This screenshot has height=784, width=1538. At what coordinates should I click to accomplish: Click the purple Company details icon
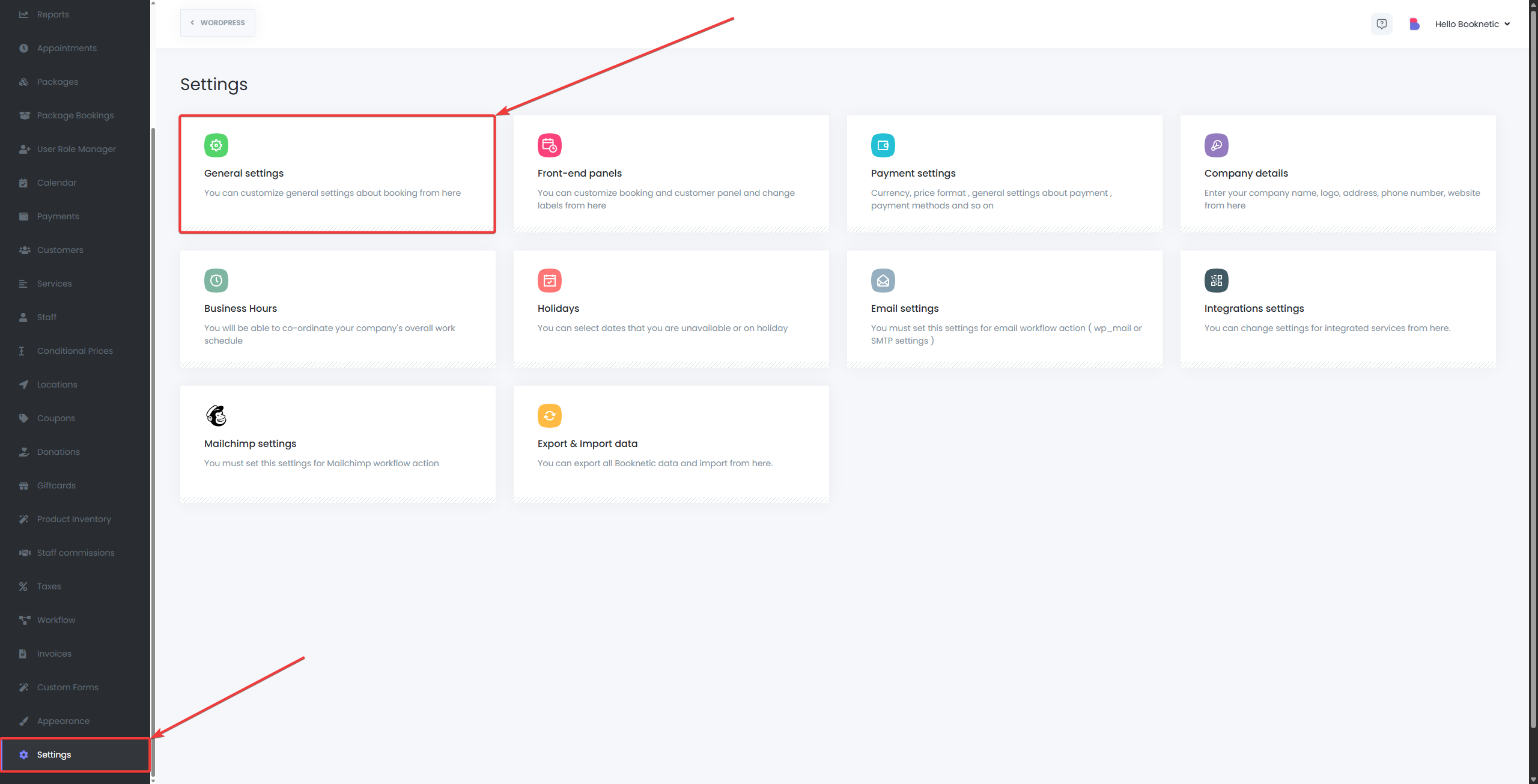point(1216,145)
